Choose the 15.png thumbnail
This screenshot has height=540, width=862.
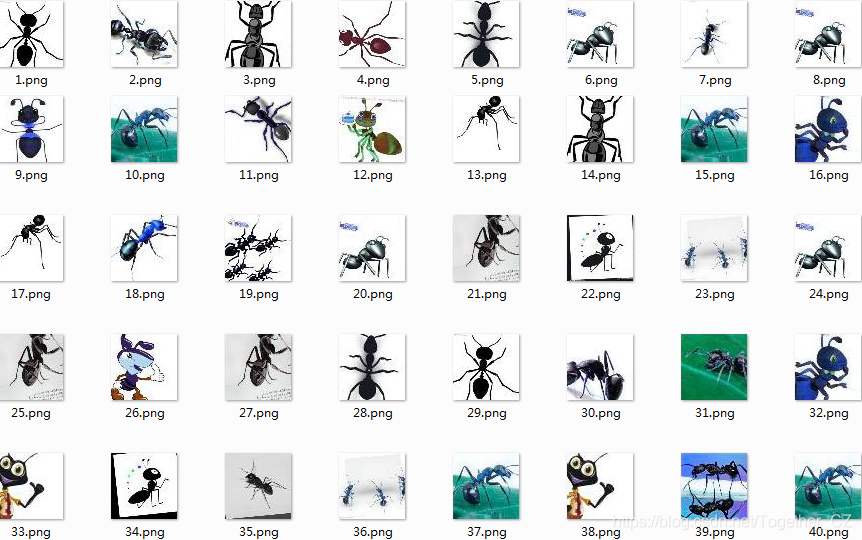(x=714, y=129)
